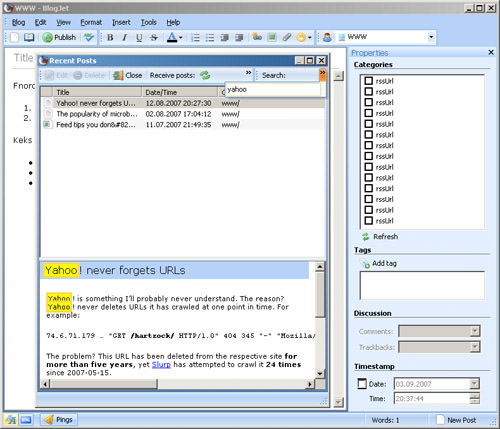Toggle italic formatting
The width and height of the screenshot is (500, 429).
(125, 38)
